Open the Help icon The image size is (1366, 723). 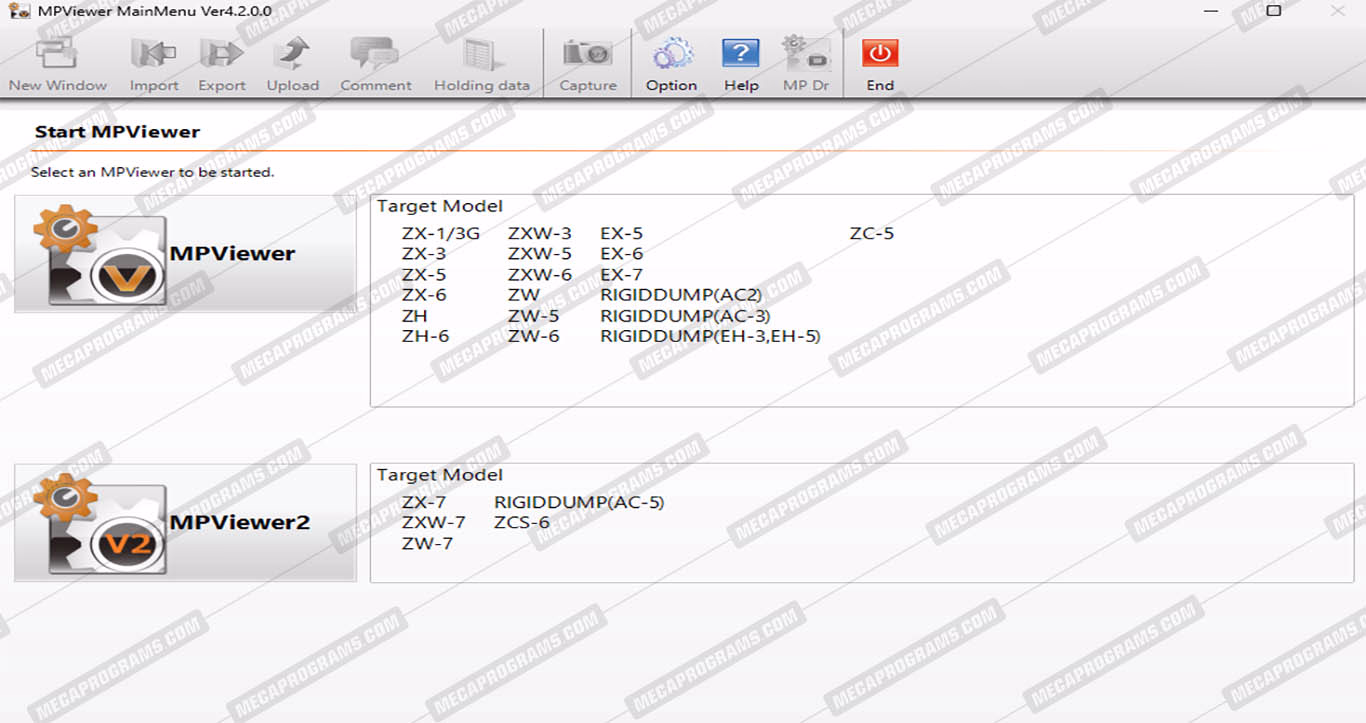click(741, 64)
